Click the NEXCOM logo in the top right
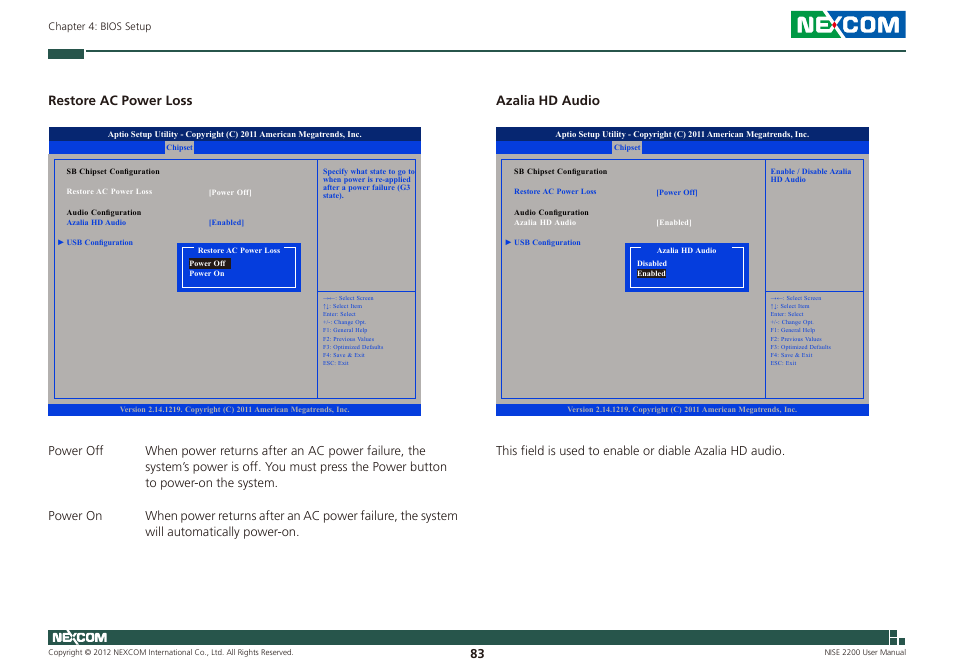 (x=848, y=25)
